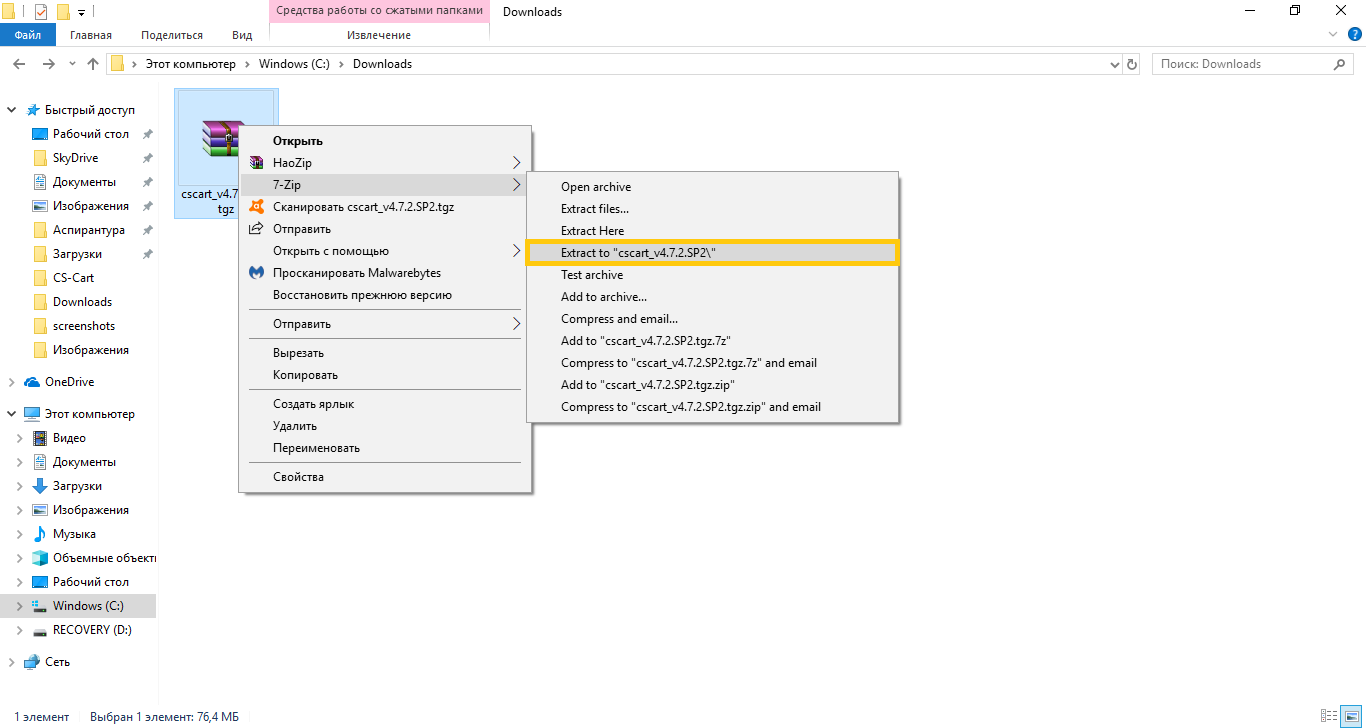This screenshot has width=1366, height=728.
Task: Click the Видео icon under Этот компьютер
Action: click(x=40, y=438)
